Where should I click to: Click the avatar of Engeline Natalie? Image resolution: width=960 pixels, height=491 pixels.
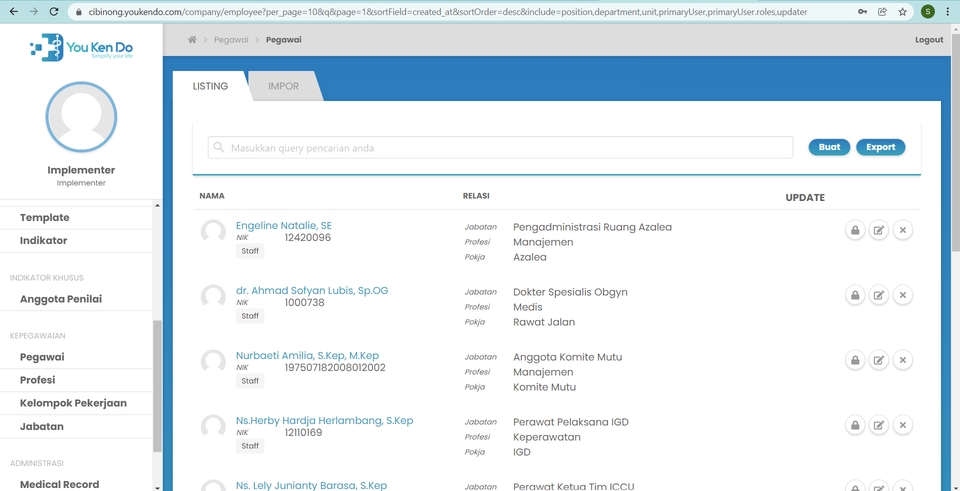213,232
